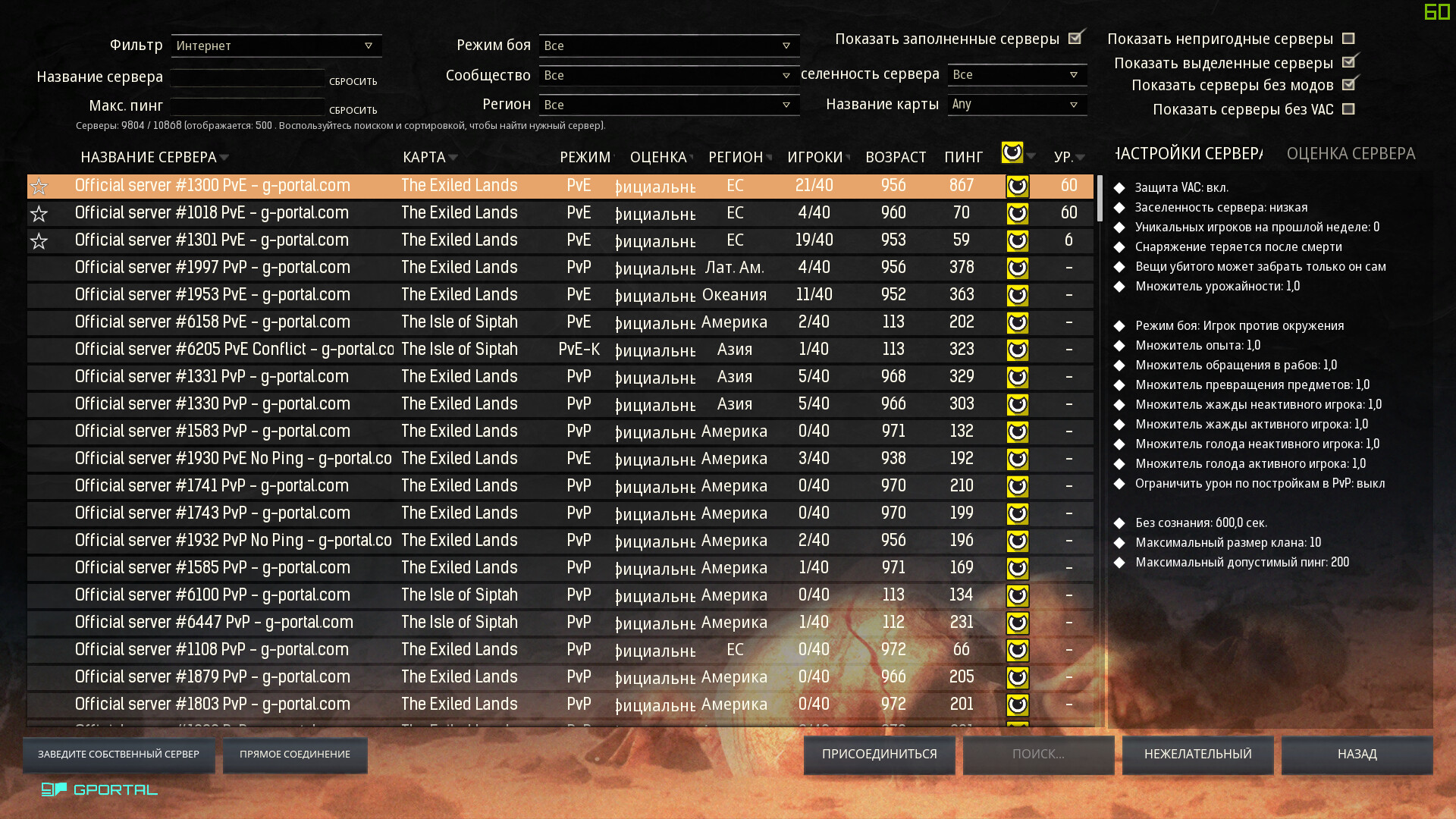The height and width of the screenshot is (819, 1456).
Task: Click the favorite star for server #1018 PvE
Action: coord(39,214)
